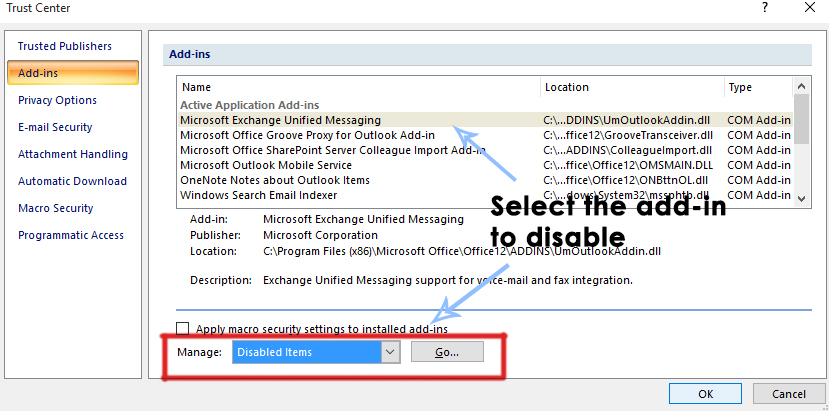The height and width of the screenshot is (411, 829).
Task: Click the OMSMAIN.DLL location cell
Action: click(628, 165)
